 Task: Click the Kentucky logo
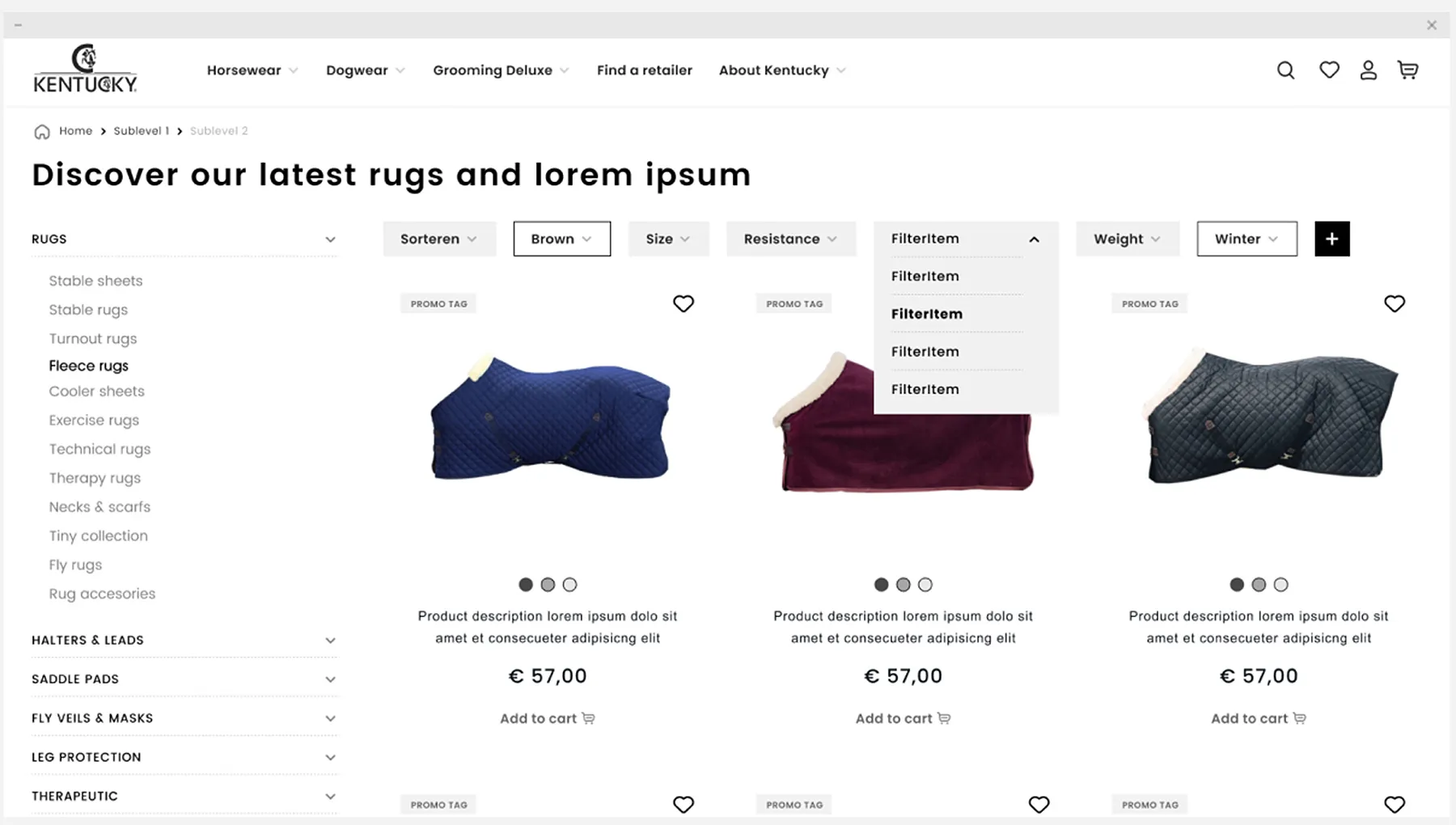pyautogui.click(x=85, y=69)
